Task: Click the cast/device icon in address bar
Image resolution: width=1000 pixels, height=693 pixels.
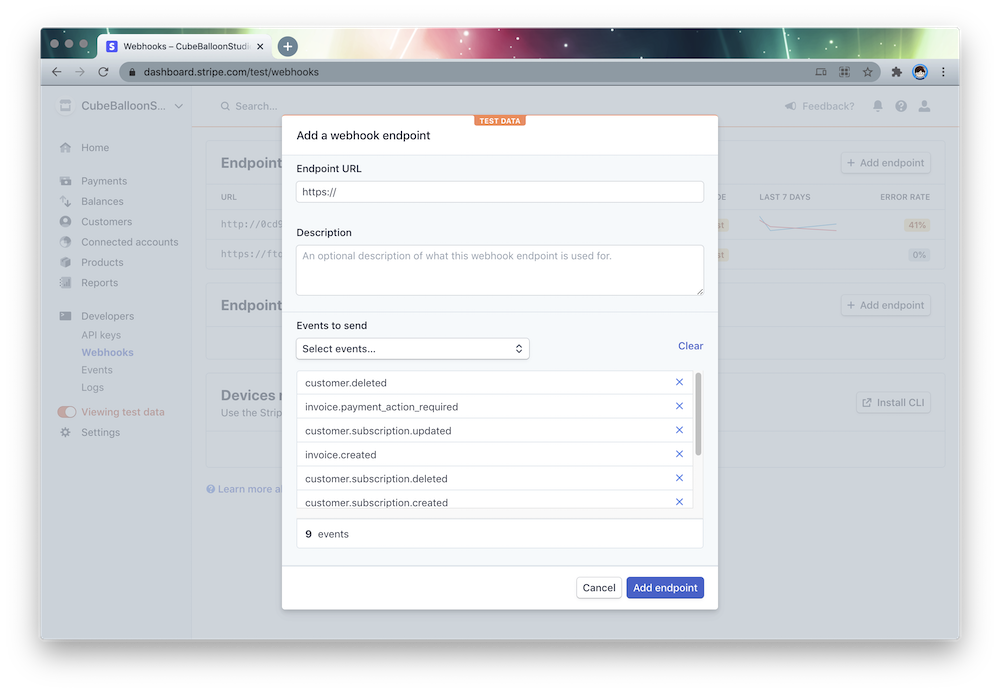Action: coord(821,72)
